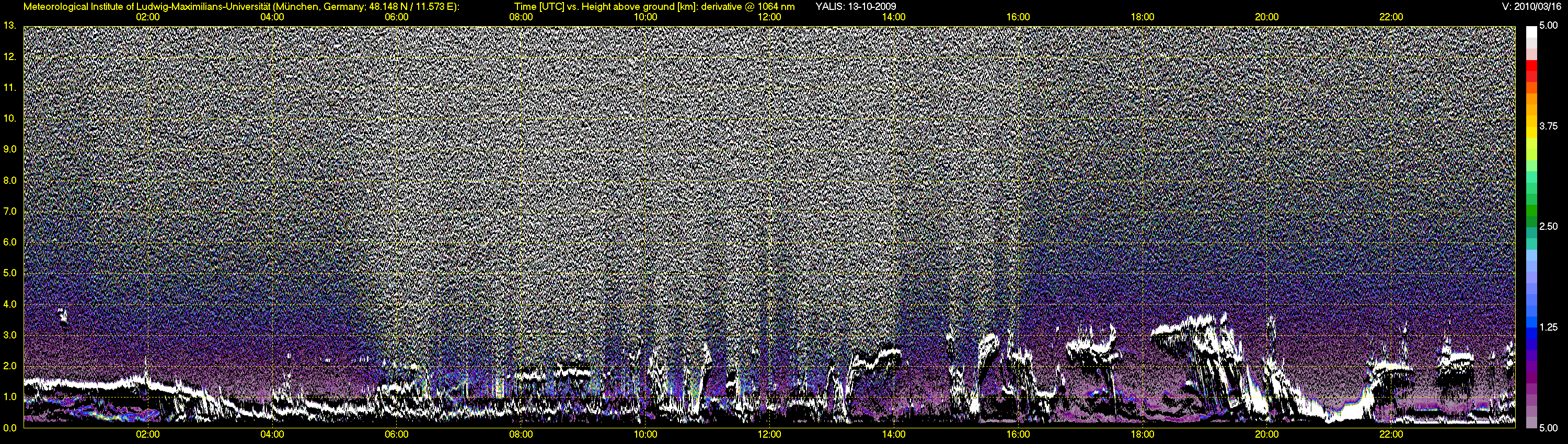
Task: Pick the deep blue segment of the color bar
Action: coord(1531,334)
